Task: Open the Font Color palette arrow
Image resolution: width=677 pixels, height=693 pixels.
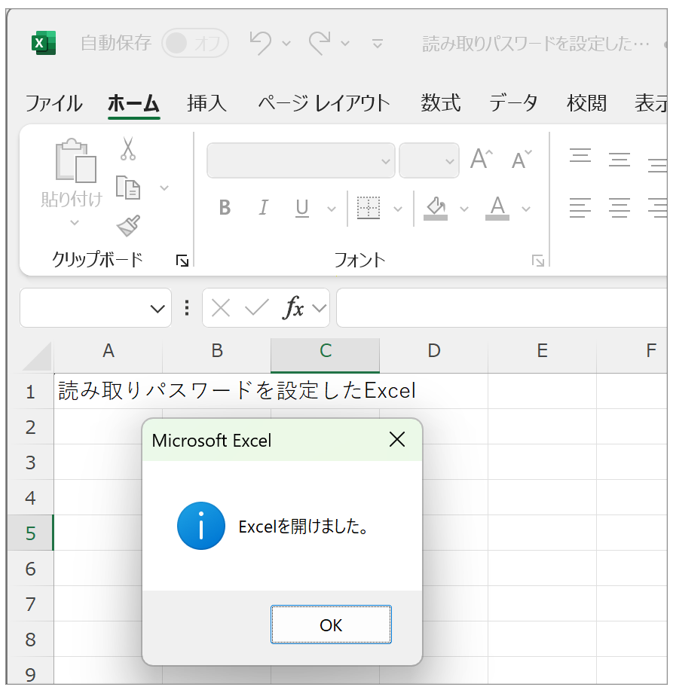Action: (x=526, y=209)
